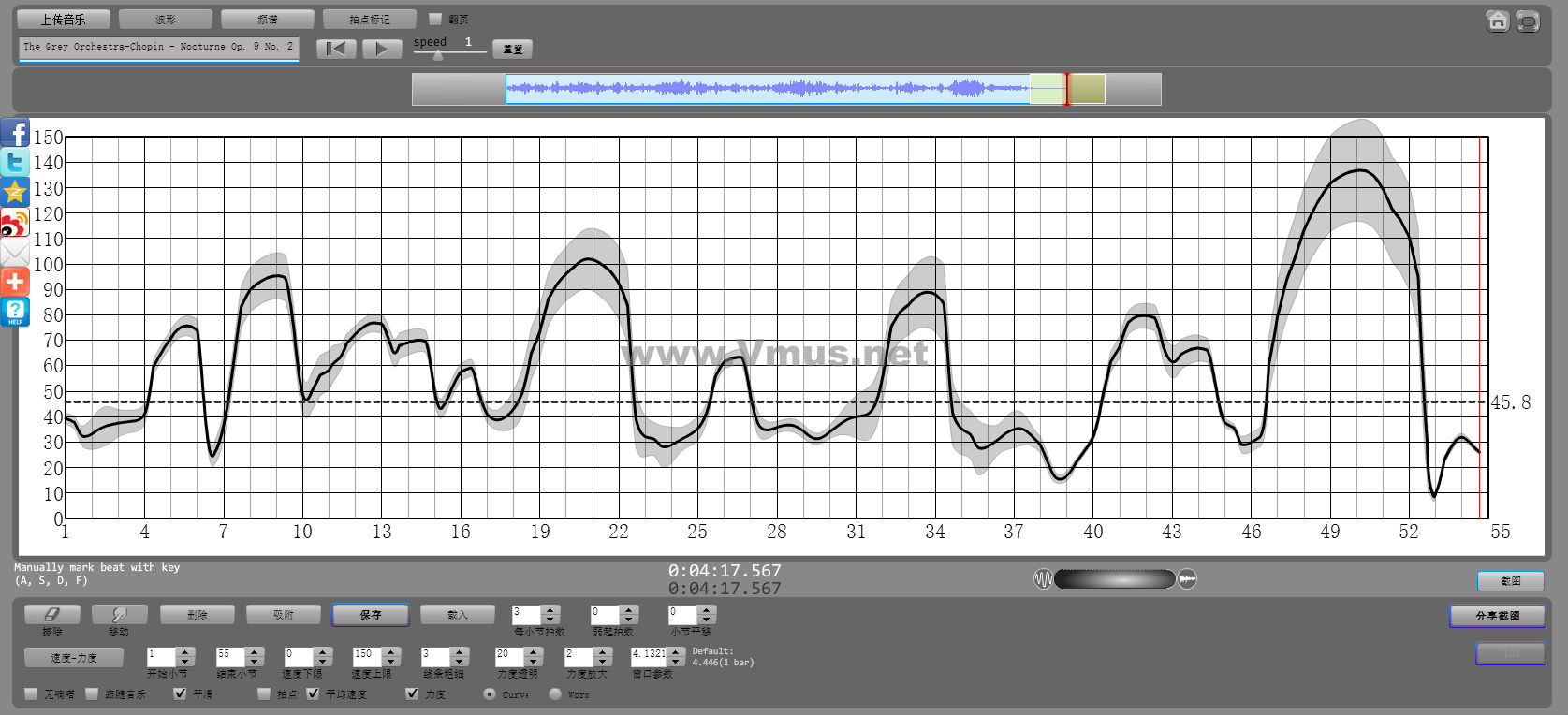Screen dimensions: 1568x715
Task: Click the olive selection block in overview
Action: click(x=1087, y=89)
